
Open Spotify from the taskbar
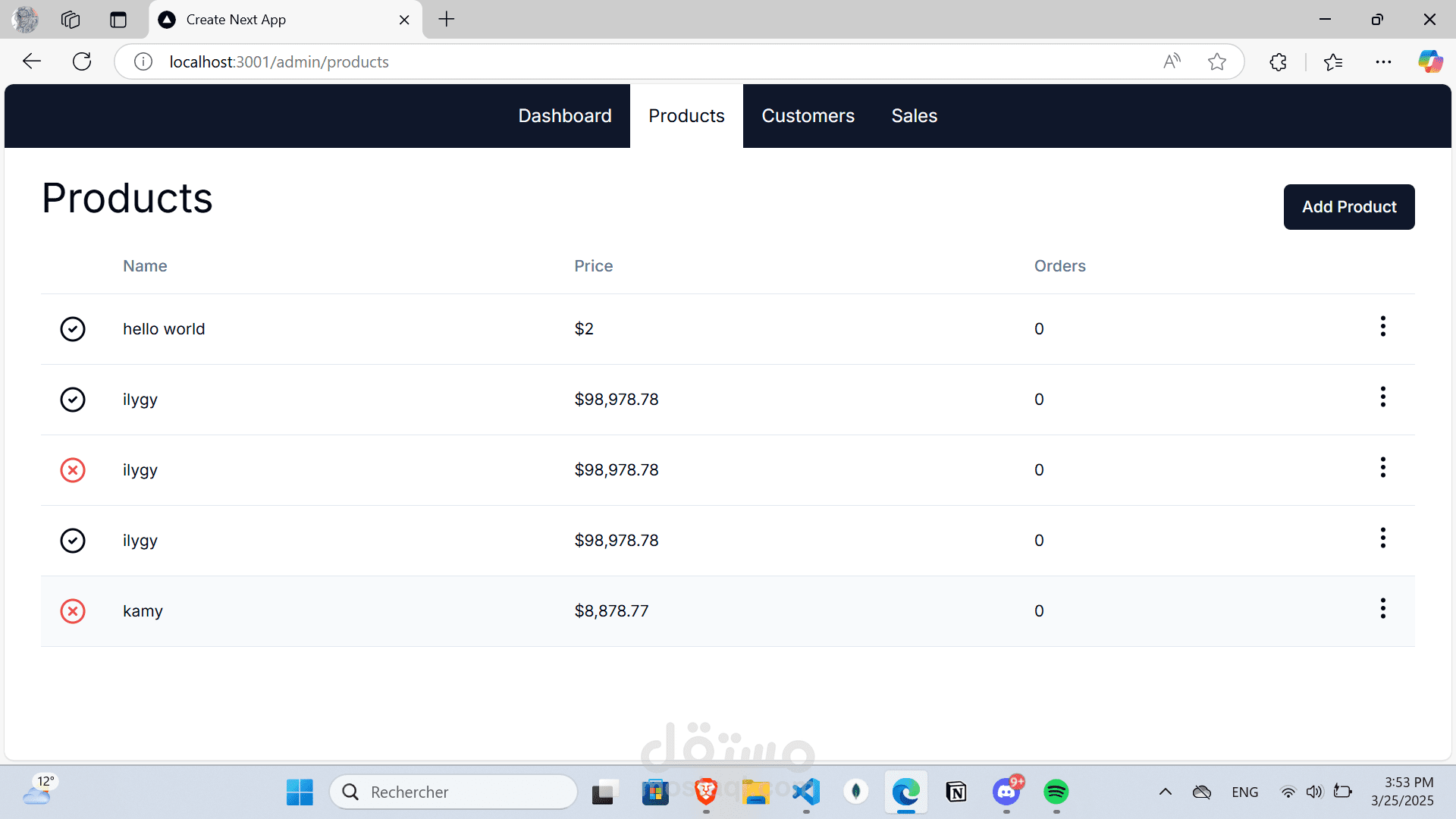tap(1056, 792)
